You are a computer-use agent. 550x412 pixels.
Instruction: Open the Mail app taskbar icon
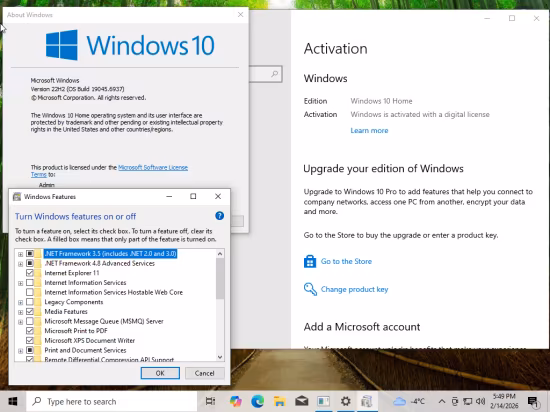301,401
